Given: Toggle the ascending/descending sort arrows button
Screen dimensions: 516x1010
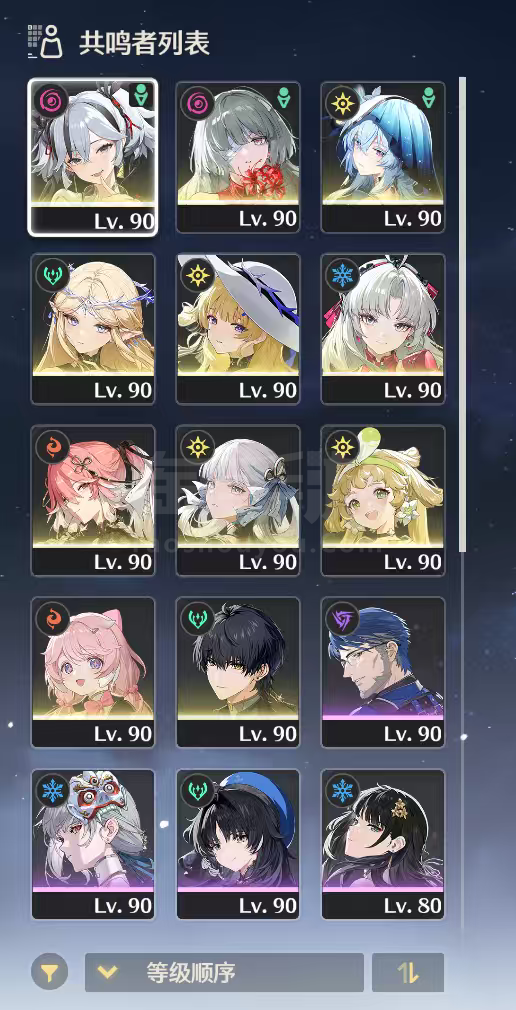Looking at the screenshot, I should tap(408, 972).
